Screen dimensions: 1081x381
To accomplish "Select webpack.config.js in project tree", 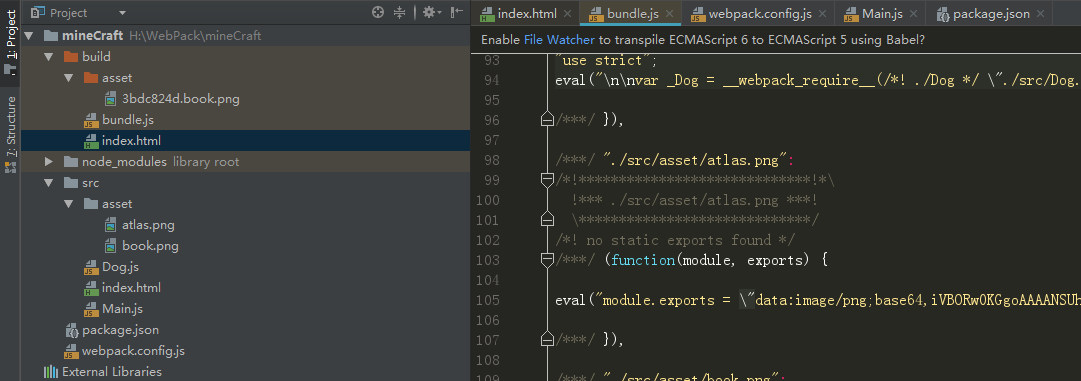I will tap(133, 351).
